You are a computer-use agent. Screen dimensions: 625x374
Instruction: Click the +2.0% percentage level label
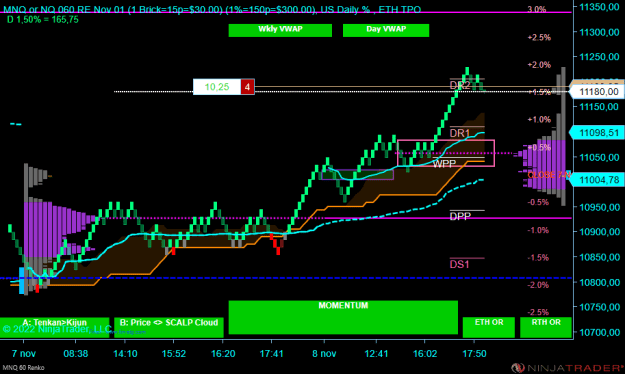(x=539, y=65)
